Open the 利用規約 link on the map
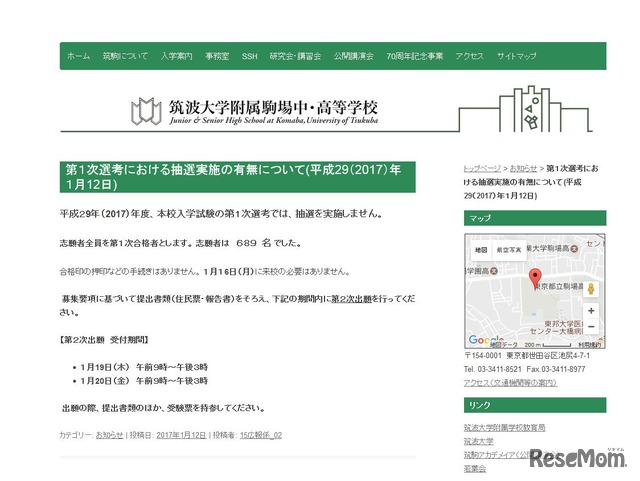The image size is (640, 481). [589, 345]
